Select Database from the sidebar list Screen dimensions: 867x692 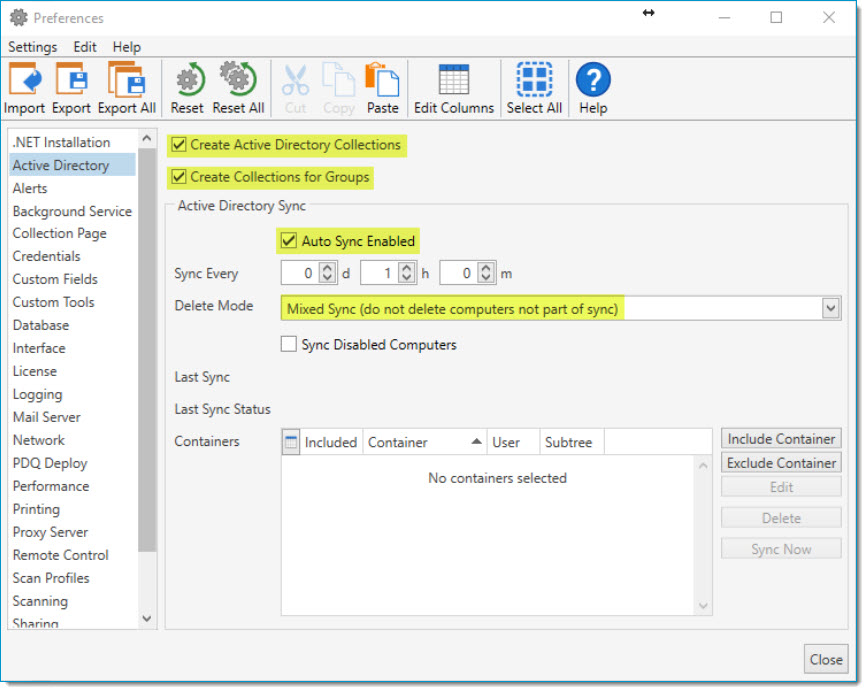pyautogui.click(x=41, y=325)
